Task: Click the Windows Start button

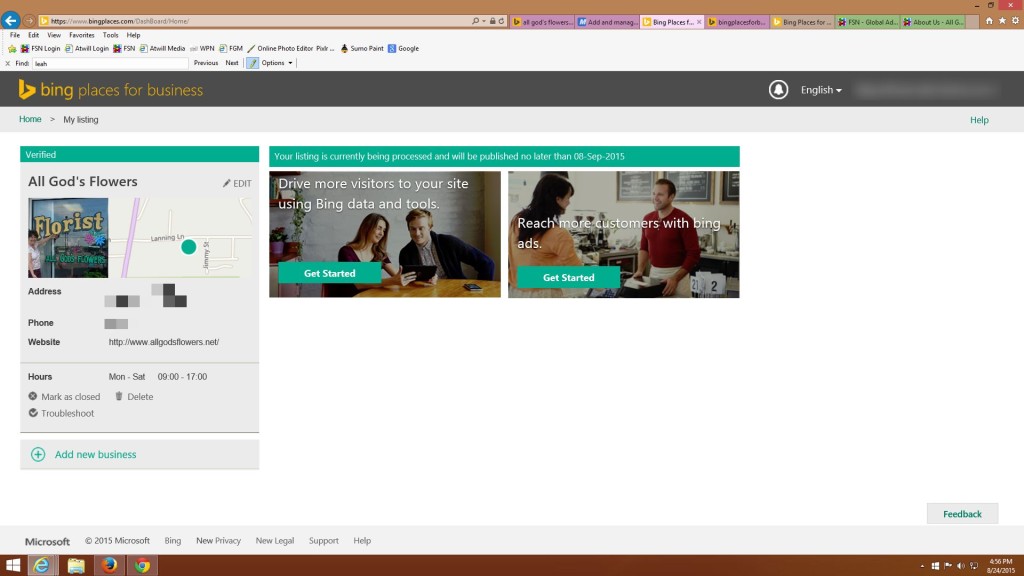Action: coord(12,566)
